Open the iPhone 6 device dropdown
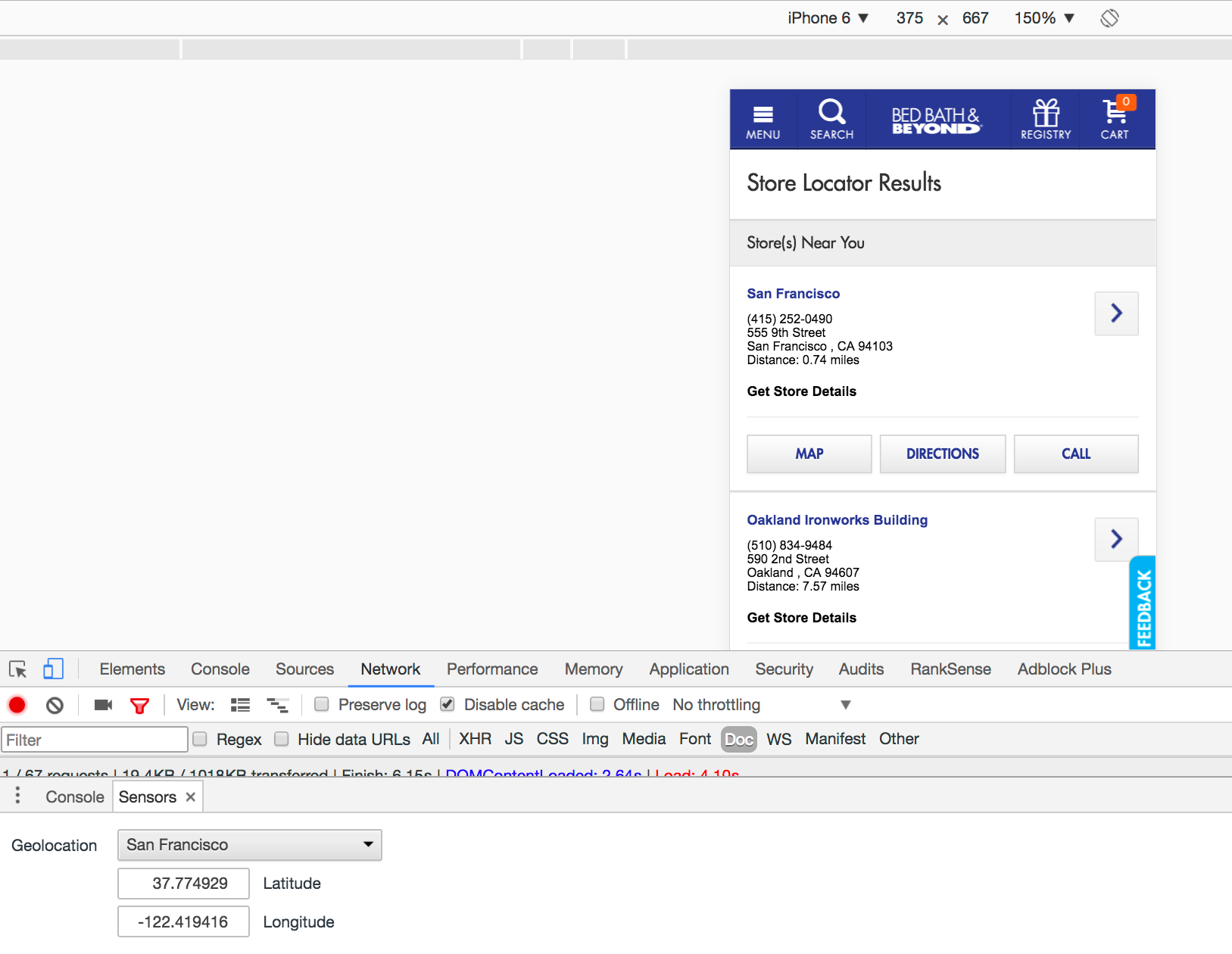Image resolution: width=1232 pixels, height=954 pixels. 828,18
